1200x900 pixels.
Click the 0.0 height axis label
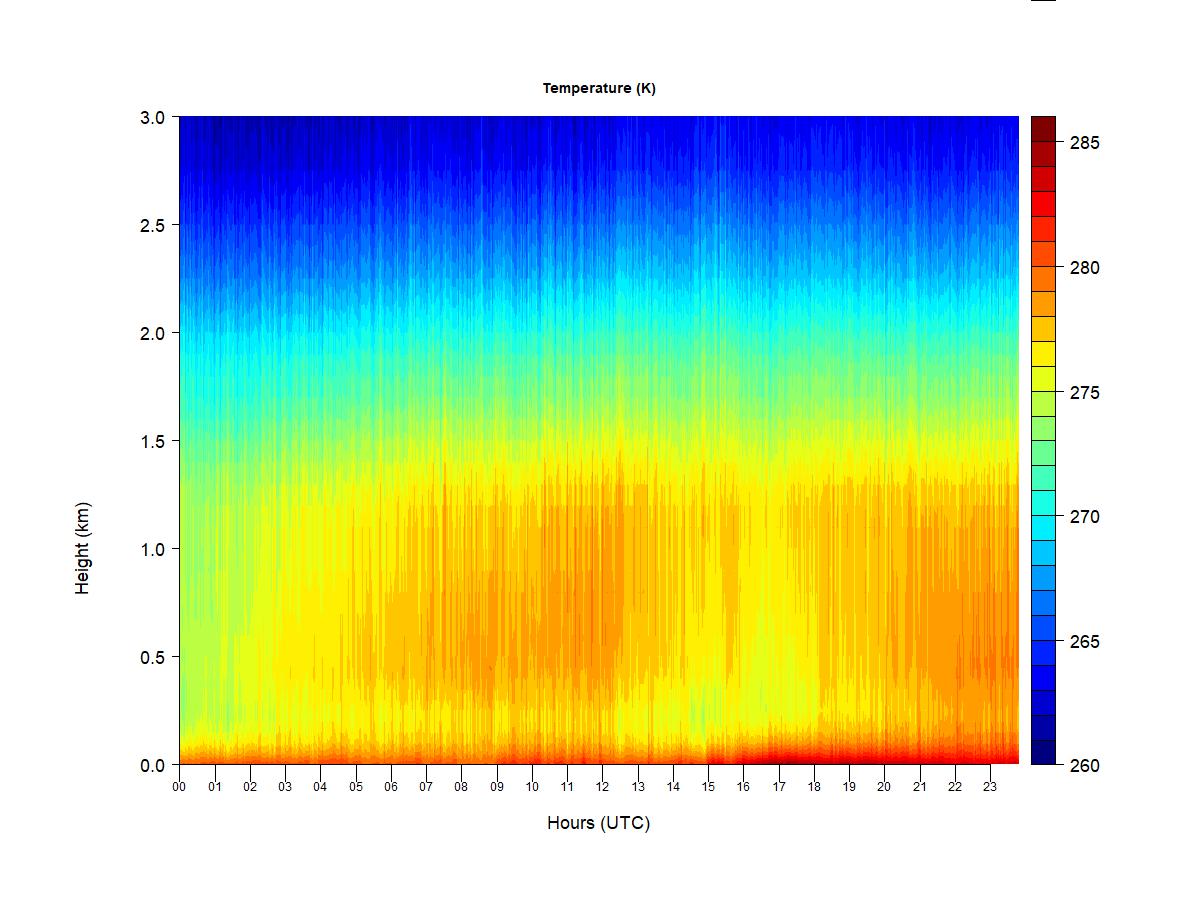point(152,765)
